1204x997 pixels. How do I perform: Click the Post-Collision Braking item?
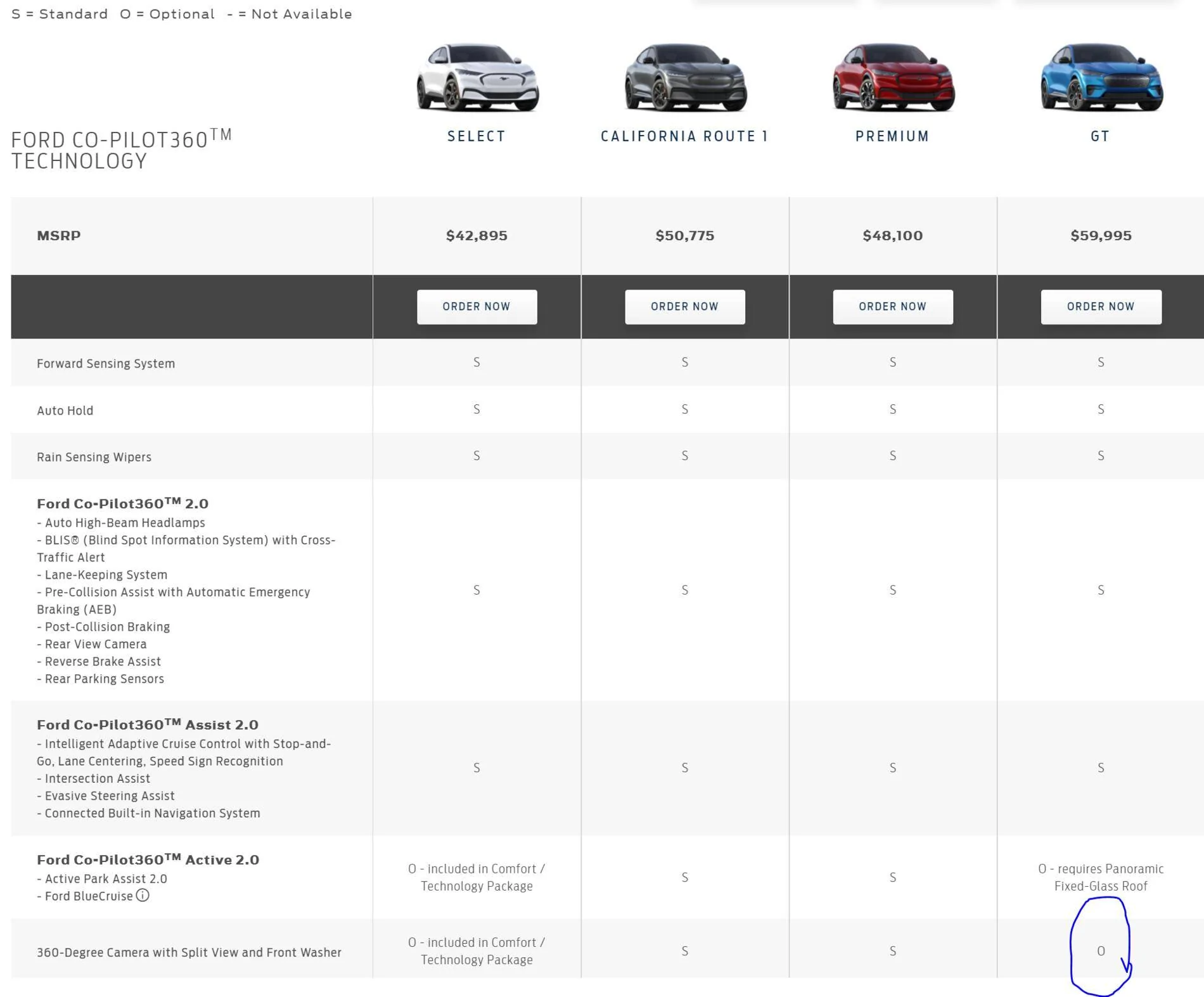point(107,627)
